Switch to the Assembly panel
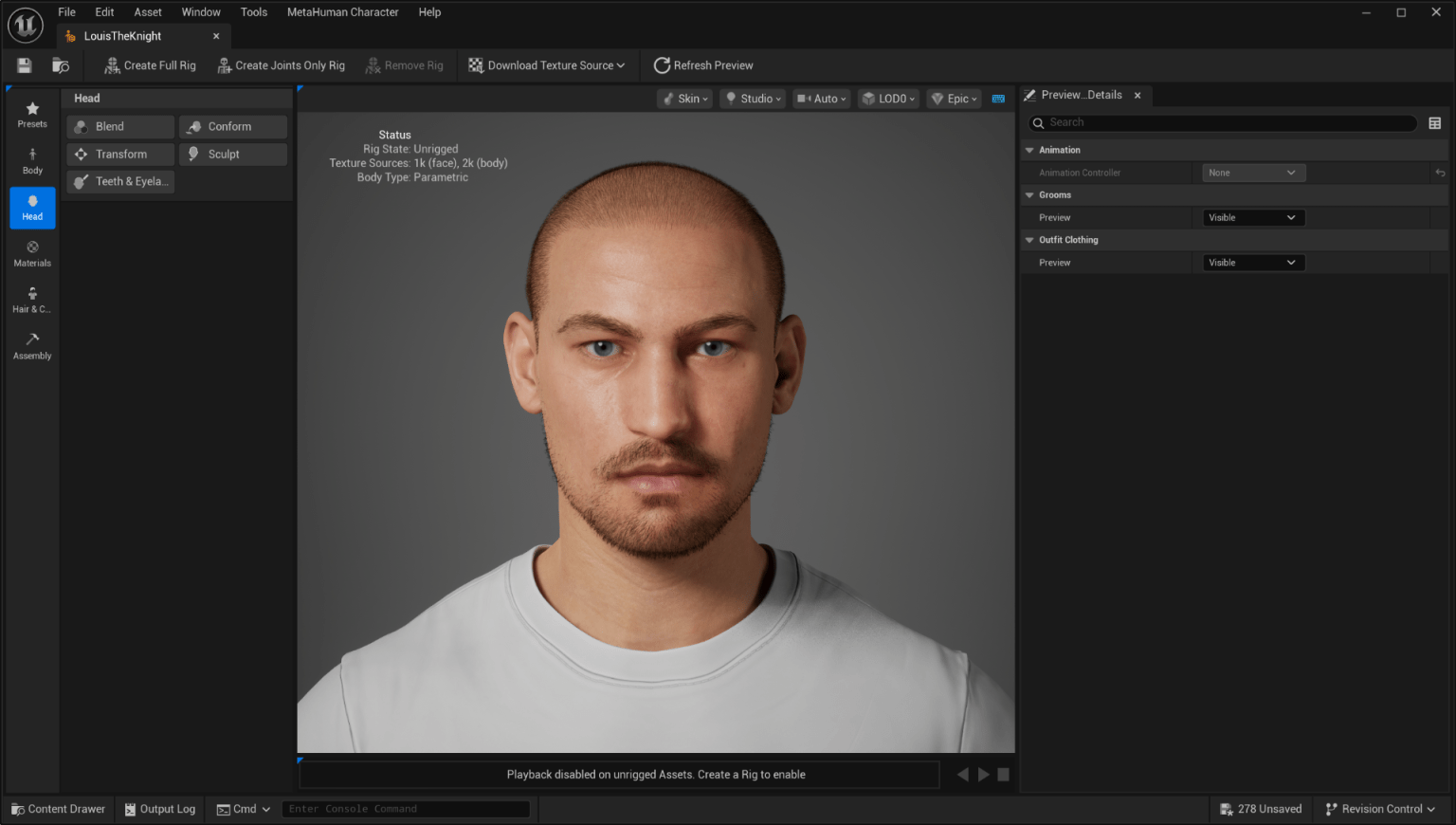 (32, 346)
